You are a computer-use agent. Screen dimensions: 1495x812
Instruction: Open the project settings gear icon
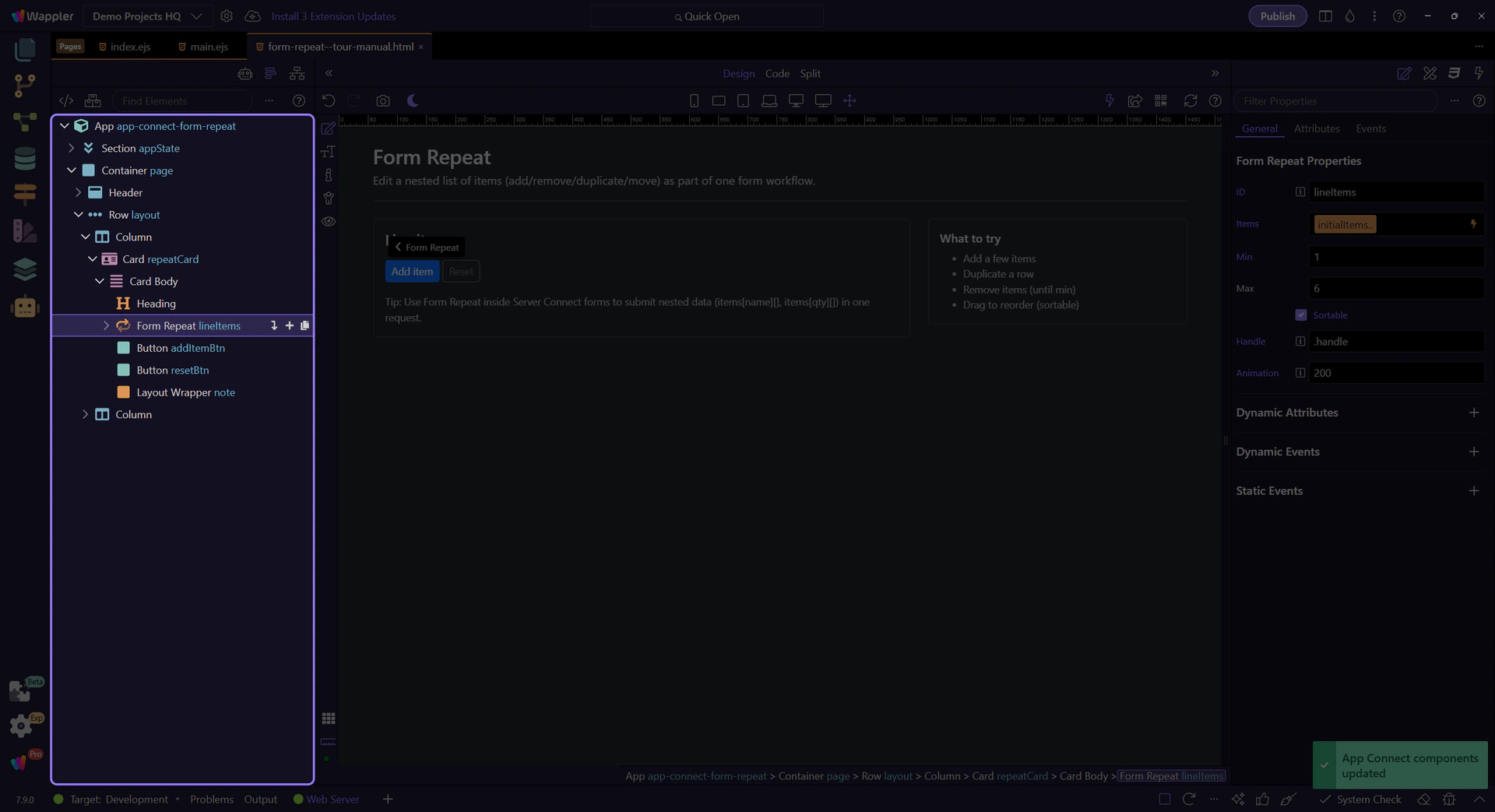[227, 16]
